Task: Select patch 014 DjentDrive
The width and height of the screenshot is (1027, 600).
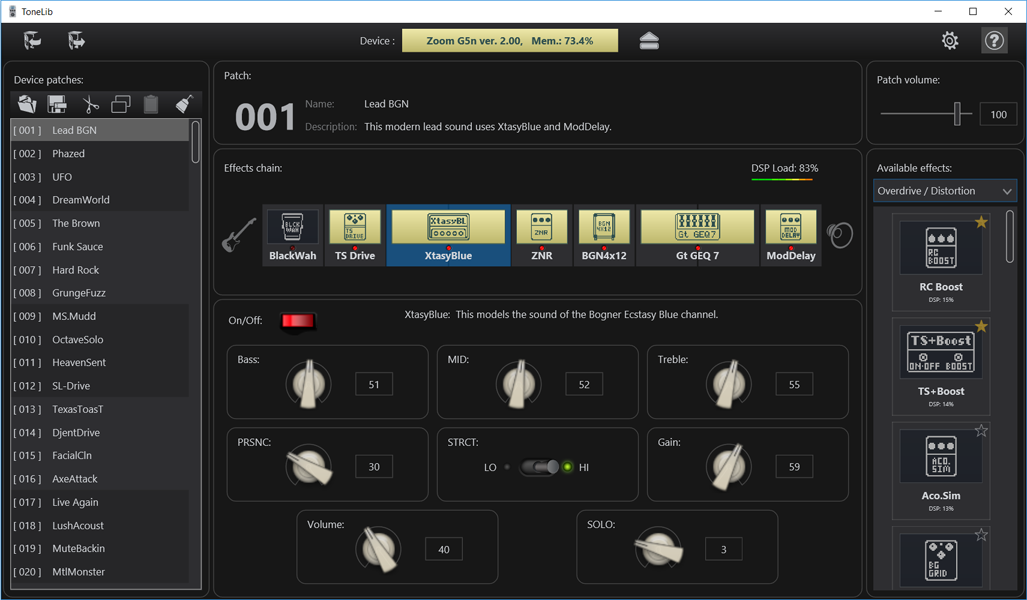Action: click(100, 432)
